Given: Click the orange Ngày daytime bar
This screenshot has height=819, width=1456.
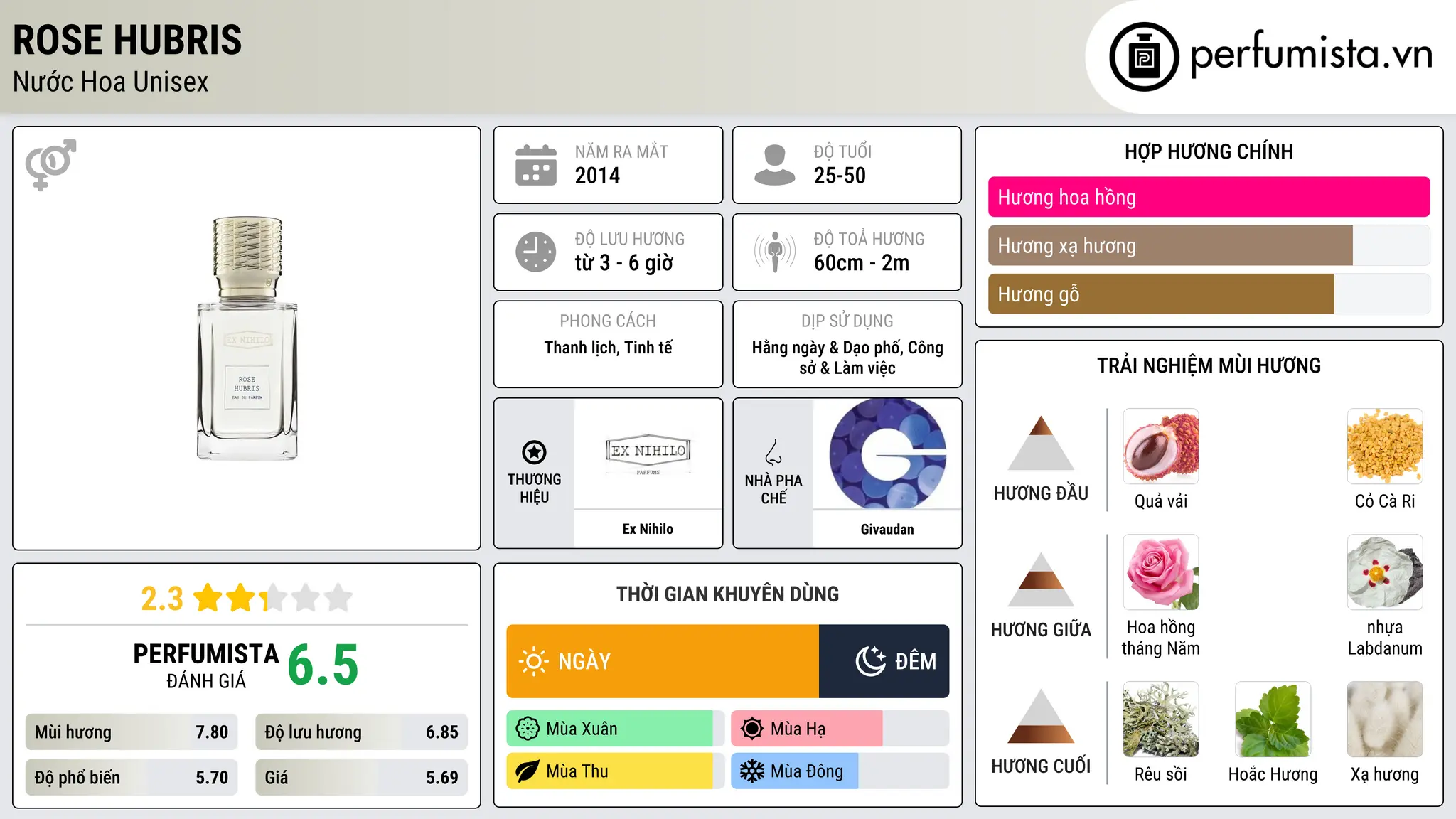Looking at the screenshot, I should (663, 661).
